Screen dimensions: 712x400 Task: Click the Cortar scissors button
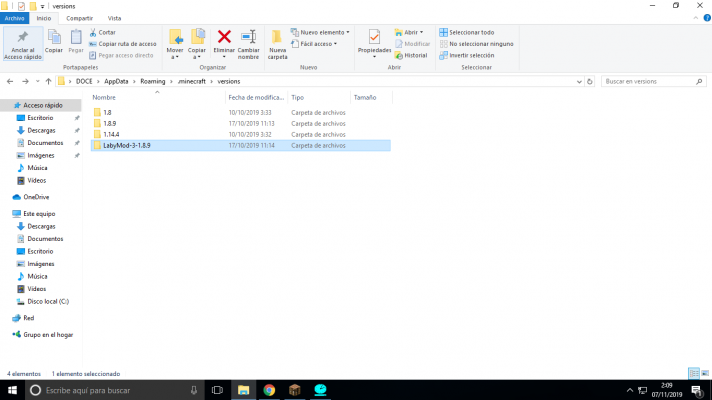click(x=106, y=32)
